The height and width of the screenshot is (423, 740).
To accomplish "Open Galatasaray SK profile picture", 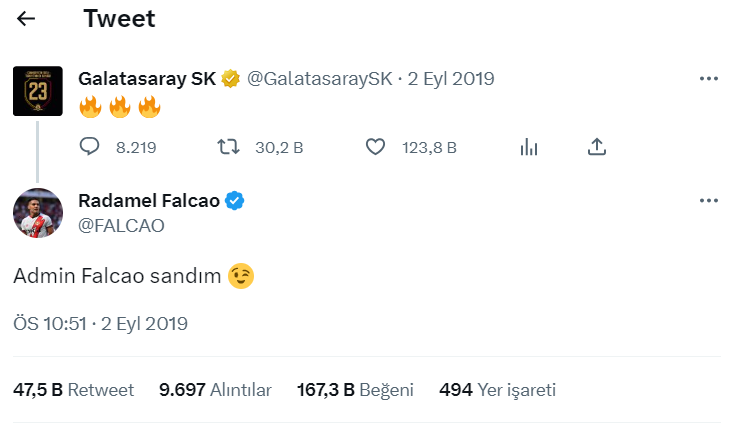I will coord(38,91).
